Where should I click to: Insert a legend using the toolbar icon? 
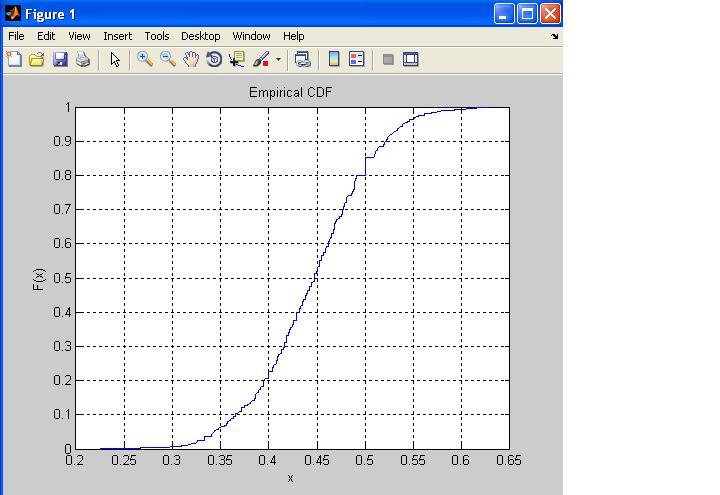(357, 59)
